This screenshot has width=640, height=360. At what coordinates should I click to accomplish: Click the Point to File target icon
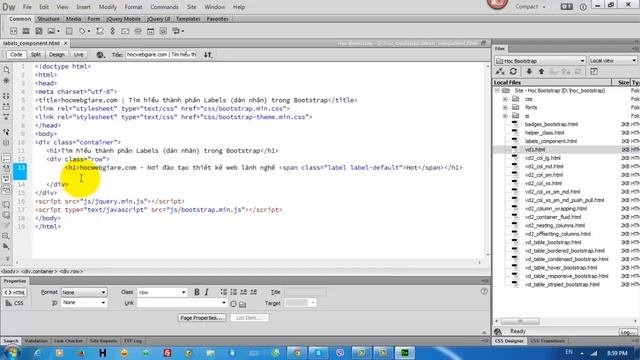(x=233, y=304)
